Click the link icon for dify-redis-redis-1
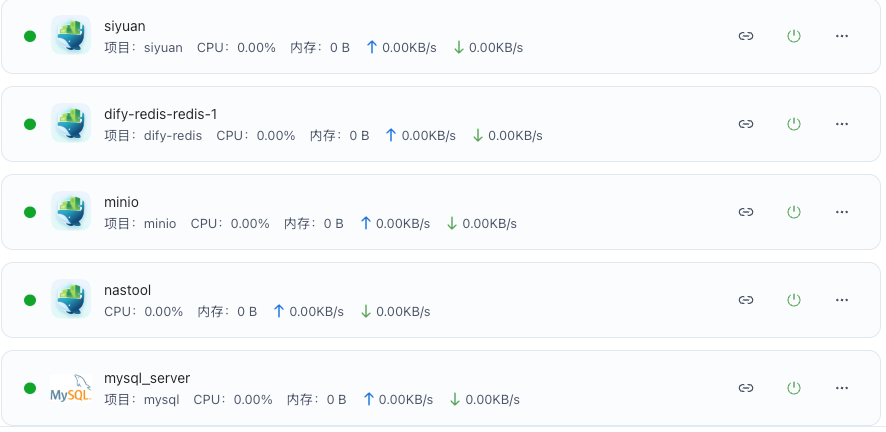Viewport: 886px width, 432px height. (x=745, y=124)
